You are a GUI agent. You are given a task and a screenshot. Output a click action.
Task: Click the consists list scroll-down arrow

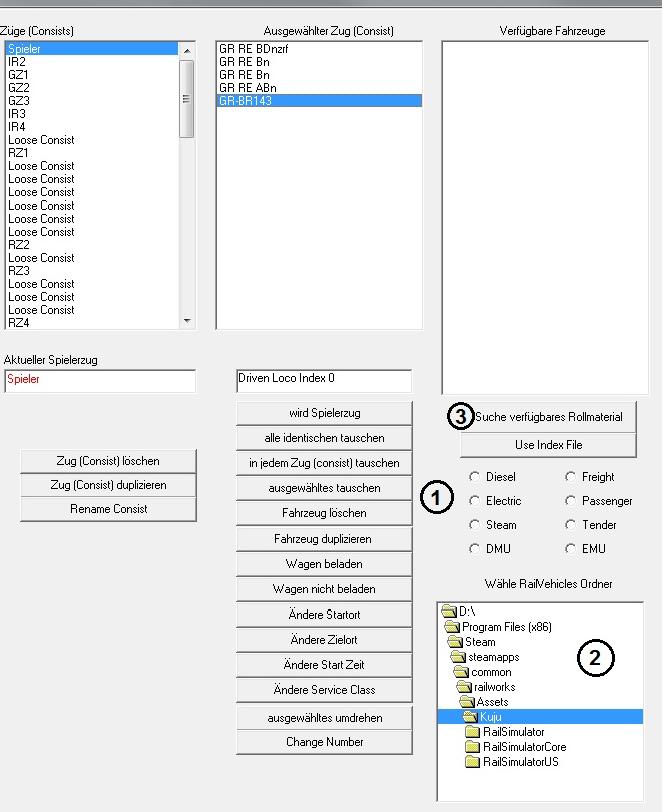tap(187, 321)
